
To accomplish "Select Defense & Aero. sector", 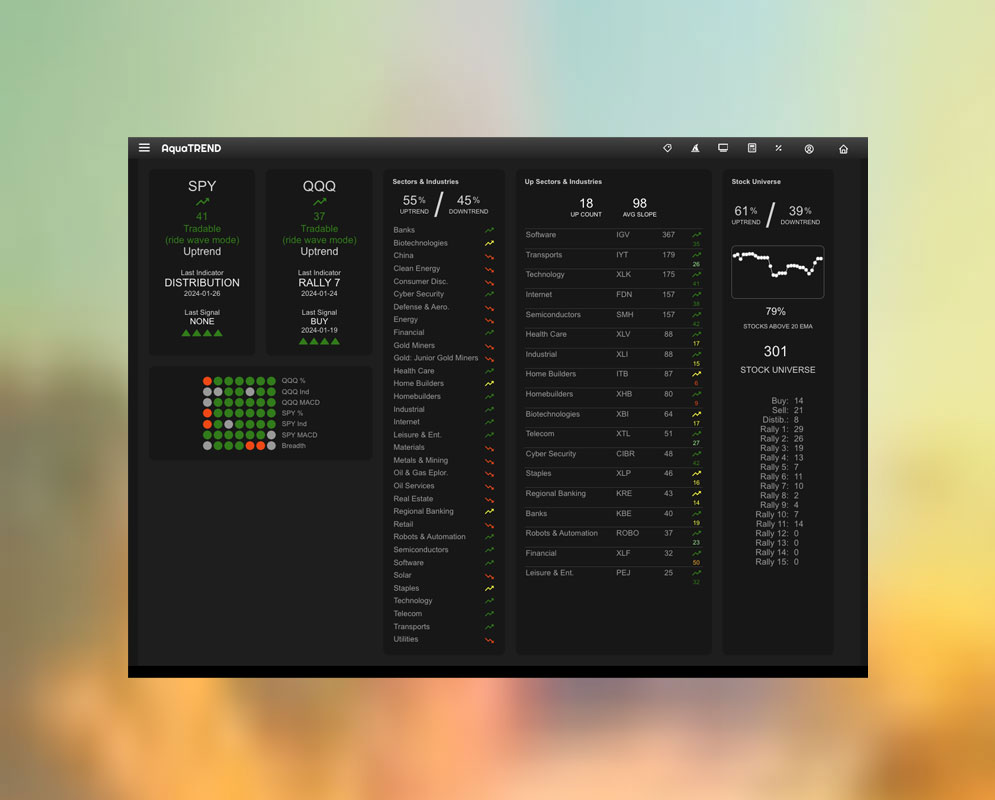I will [421, 307].
